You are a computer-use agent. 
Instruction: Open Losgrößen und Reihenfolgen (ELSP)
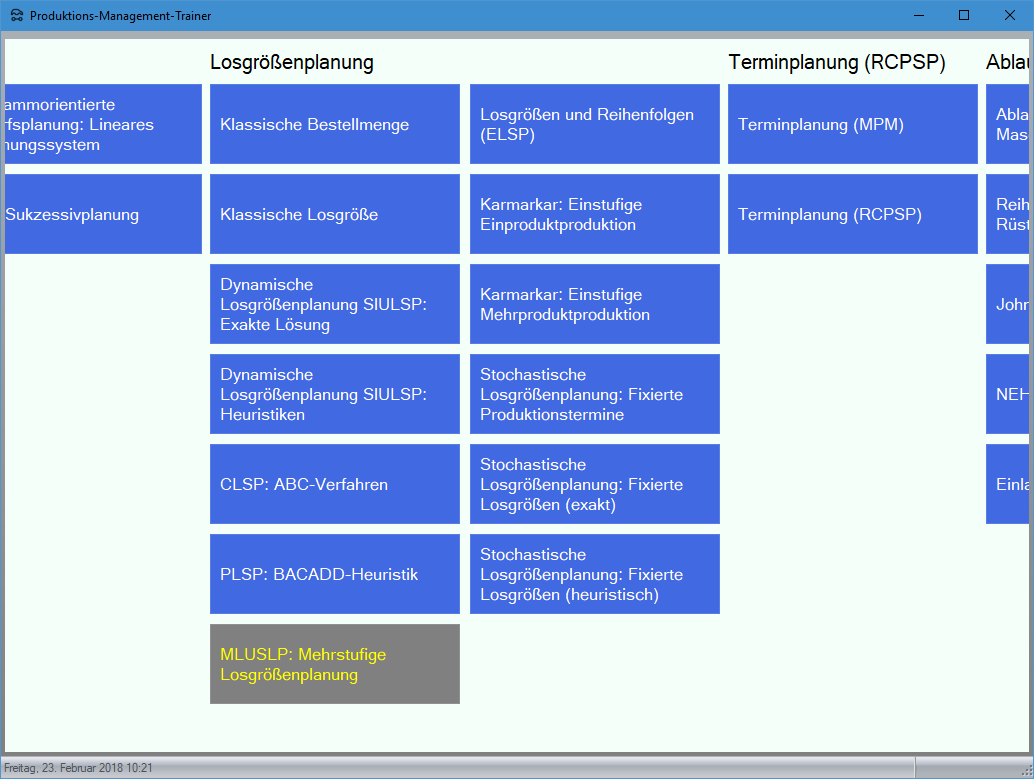click(x=594, y=124)
